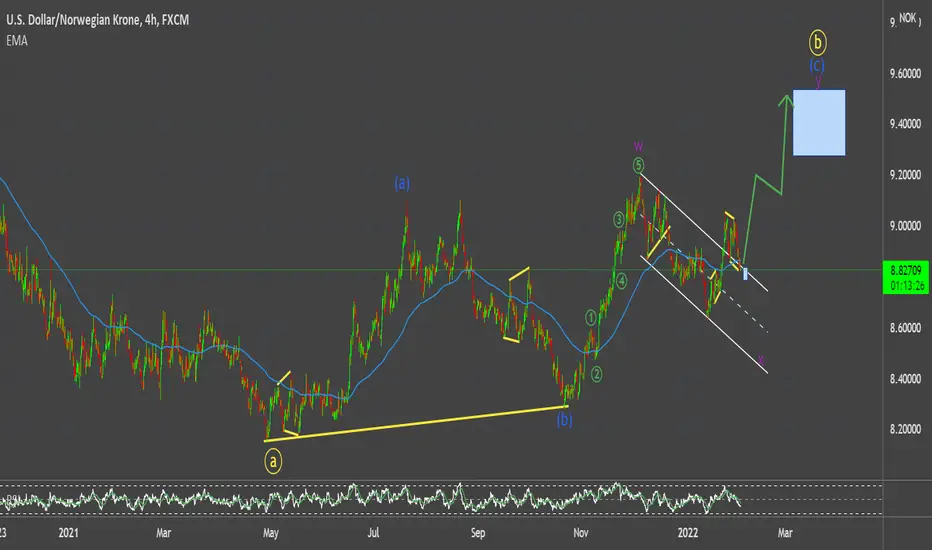
Task: Click the 8.40000 price axis label
Action: point(905,379)
